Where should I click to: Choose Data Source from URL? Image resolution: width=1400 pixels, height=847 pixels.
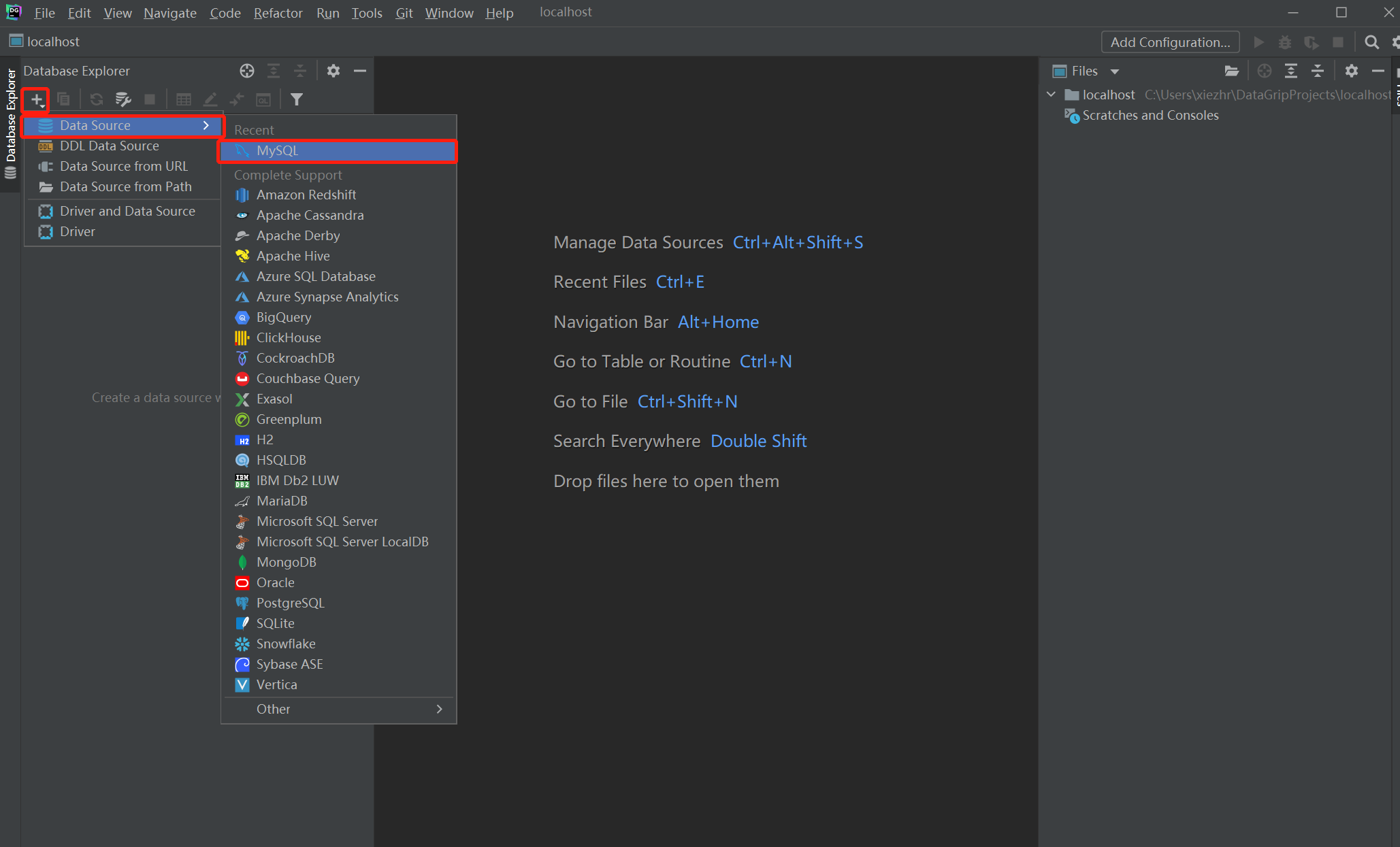pos(123,166)
